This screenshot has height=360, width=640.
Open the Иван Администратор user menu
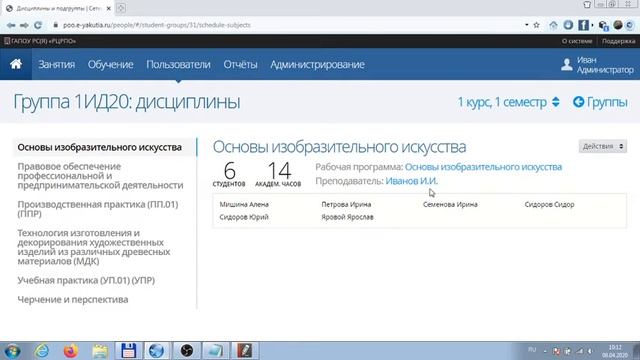(598, 64)
